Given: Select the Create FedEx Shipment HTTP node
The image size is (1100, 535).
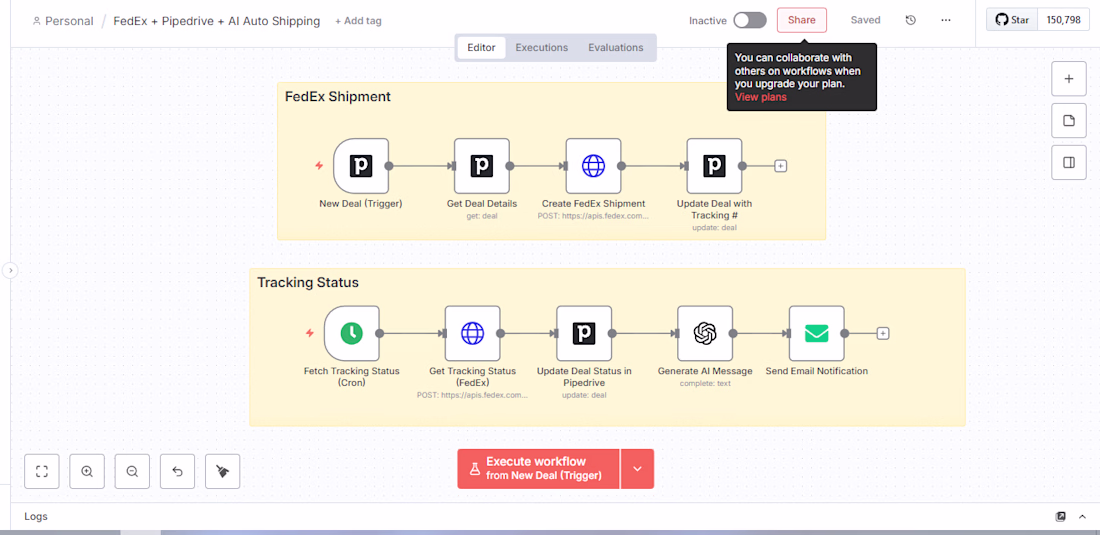Looking at the screenshot, I should (593, 166).
